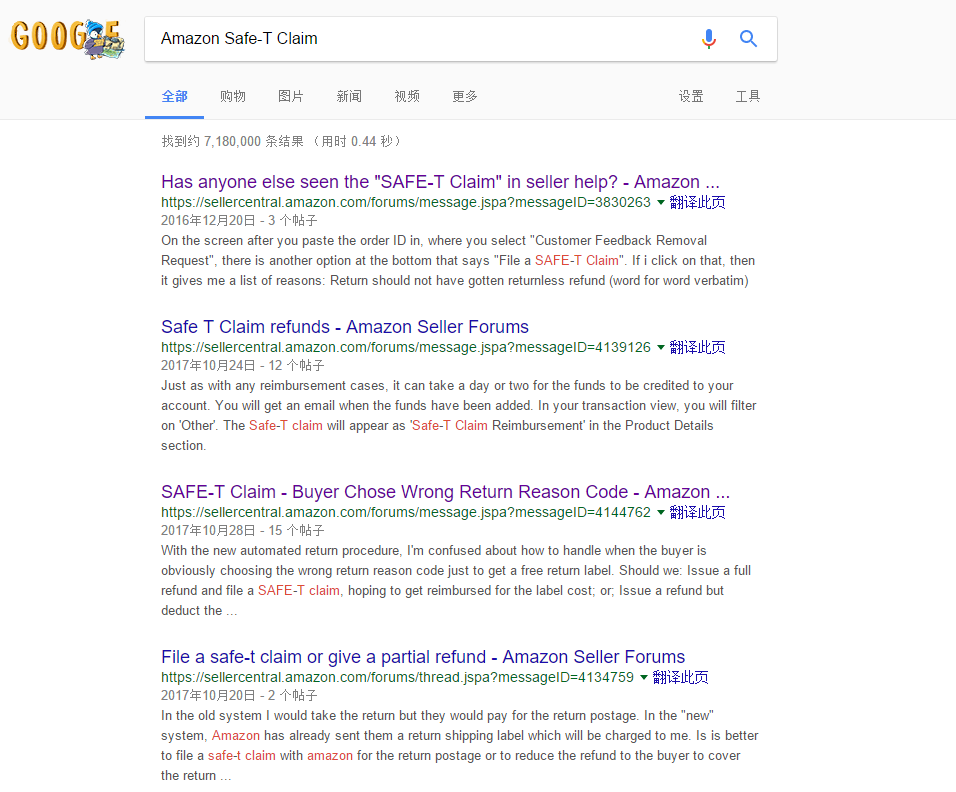Click 翻译此页 next to the first result
This screenshot has height=792, width=956.
pyautogui.click(x=697, y=202)
